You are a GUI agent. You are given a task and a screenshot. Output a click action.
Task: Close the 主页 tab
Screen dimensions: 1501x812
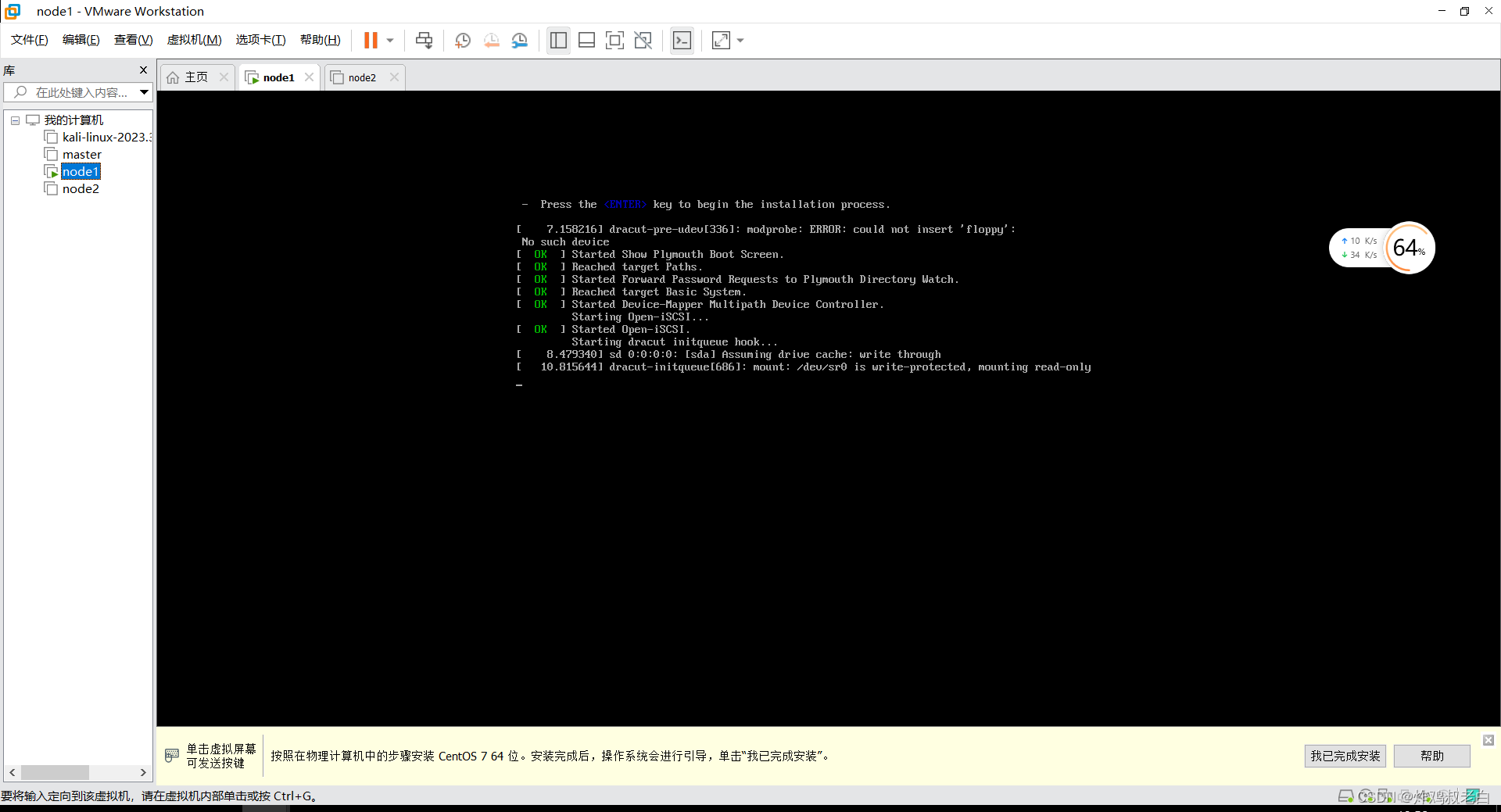pyautogui.click(x=224, y=77)
